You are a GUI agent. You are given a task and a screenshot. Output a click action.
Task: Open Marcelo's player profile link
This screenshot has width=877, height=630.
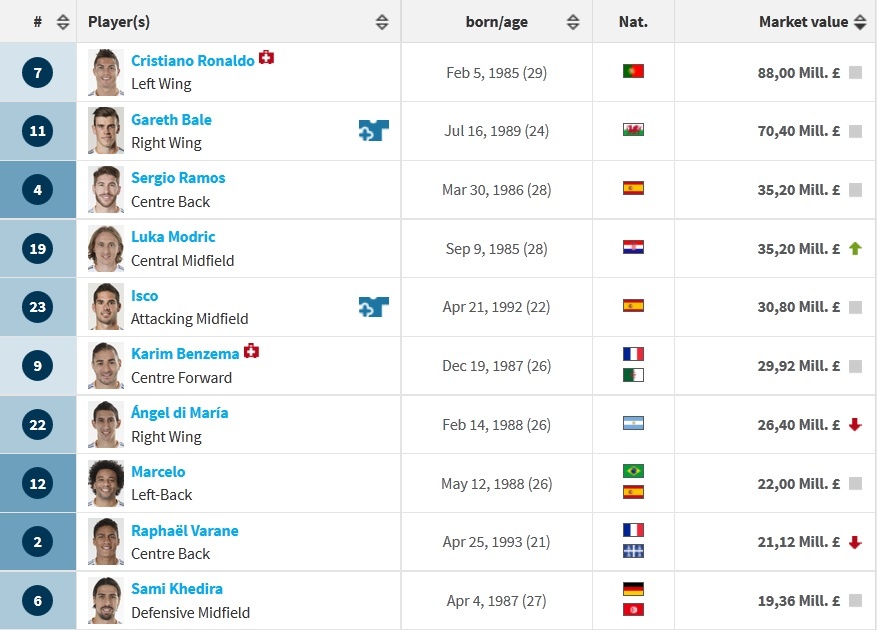(158, 471)
